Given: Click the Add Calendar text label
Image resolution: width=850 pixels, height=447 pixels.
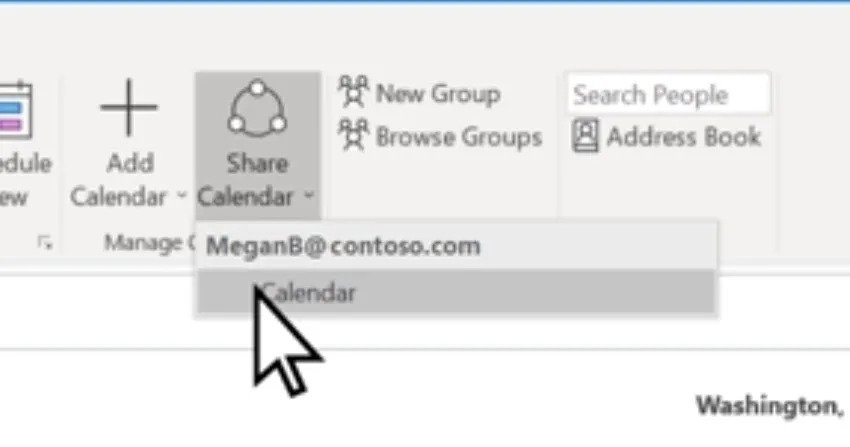Looking at the screenshot, I should pyautogui.click(x=119, y=180).
